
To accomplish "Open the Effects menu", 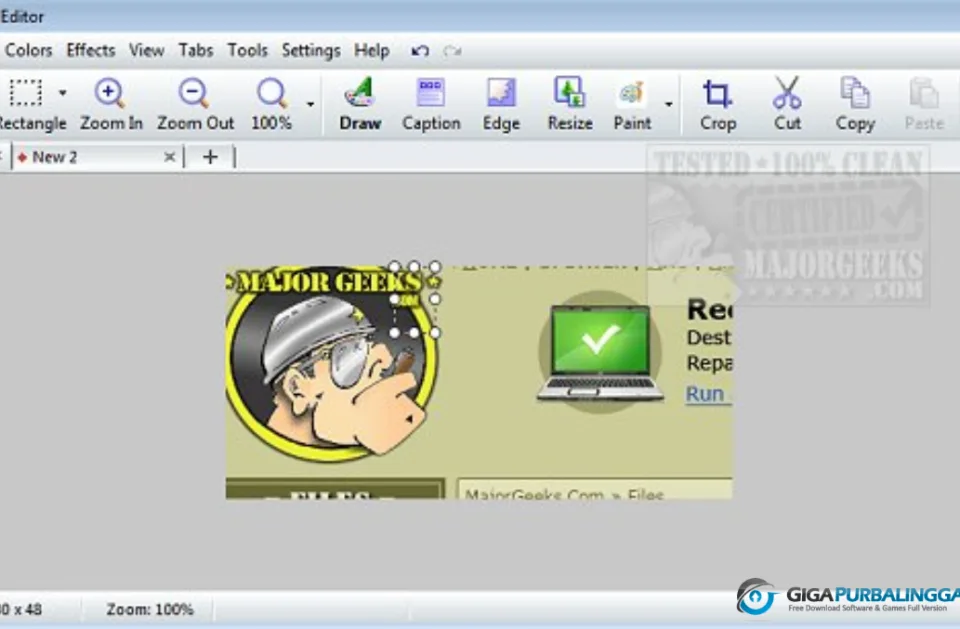I will click(91, 50).
